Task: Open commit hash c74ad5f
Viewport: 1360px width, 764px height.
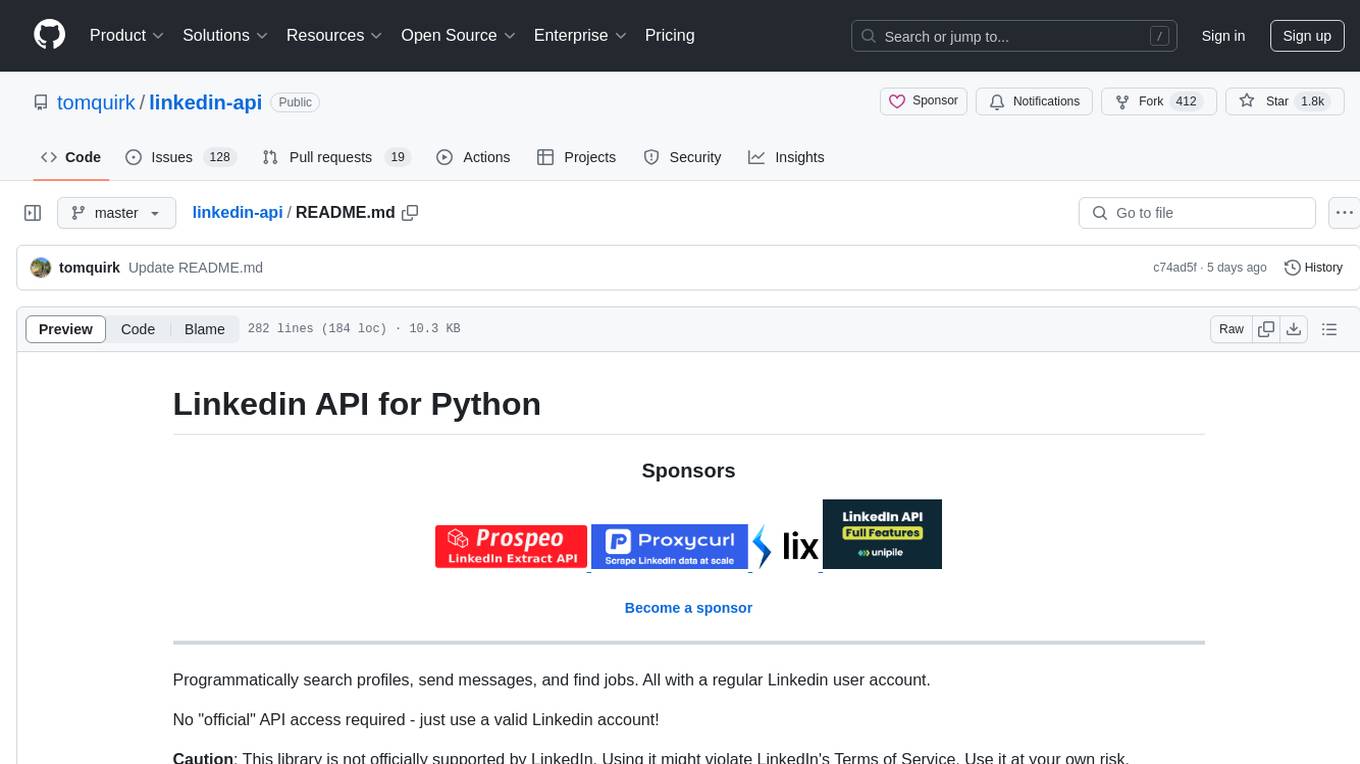Action: click(x=1174, y=267)
